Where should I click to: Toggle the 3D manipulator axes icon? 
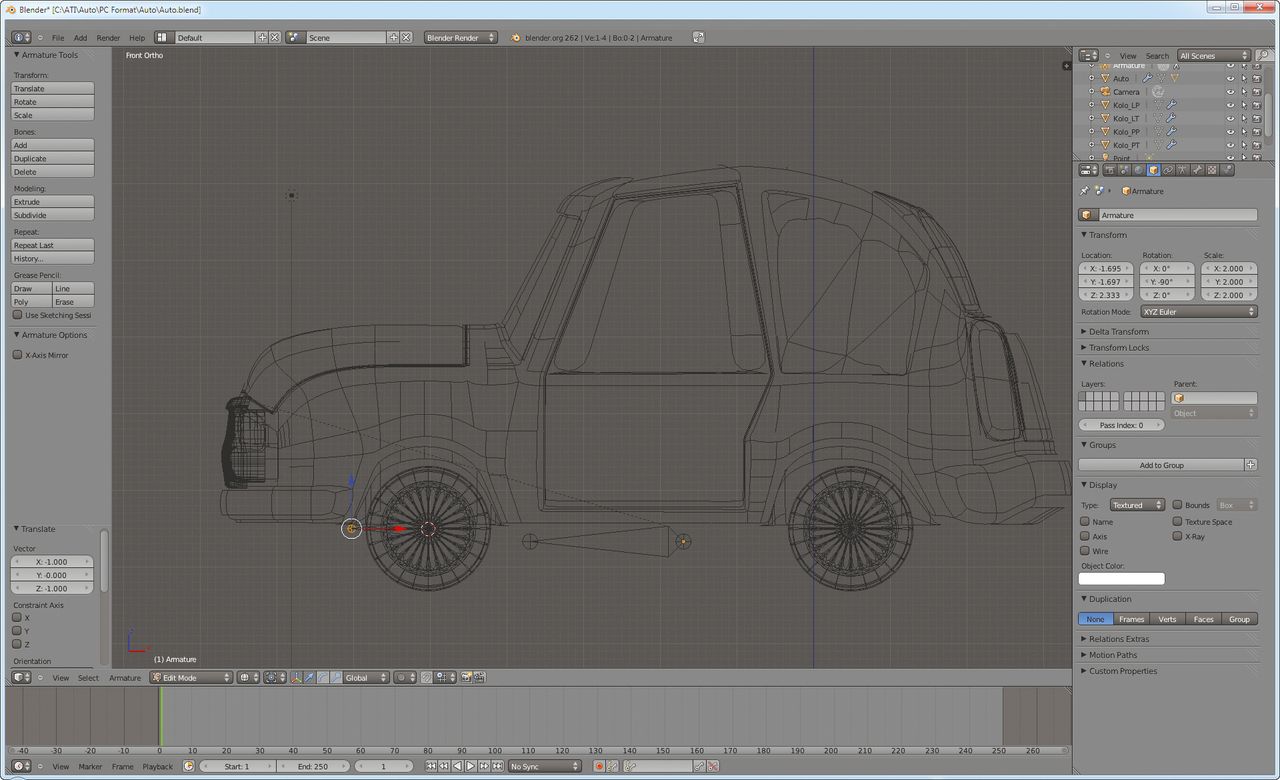(296, 677)
